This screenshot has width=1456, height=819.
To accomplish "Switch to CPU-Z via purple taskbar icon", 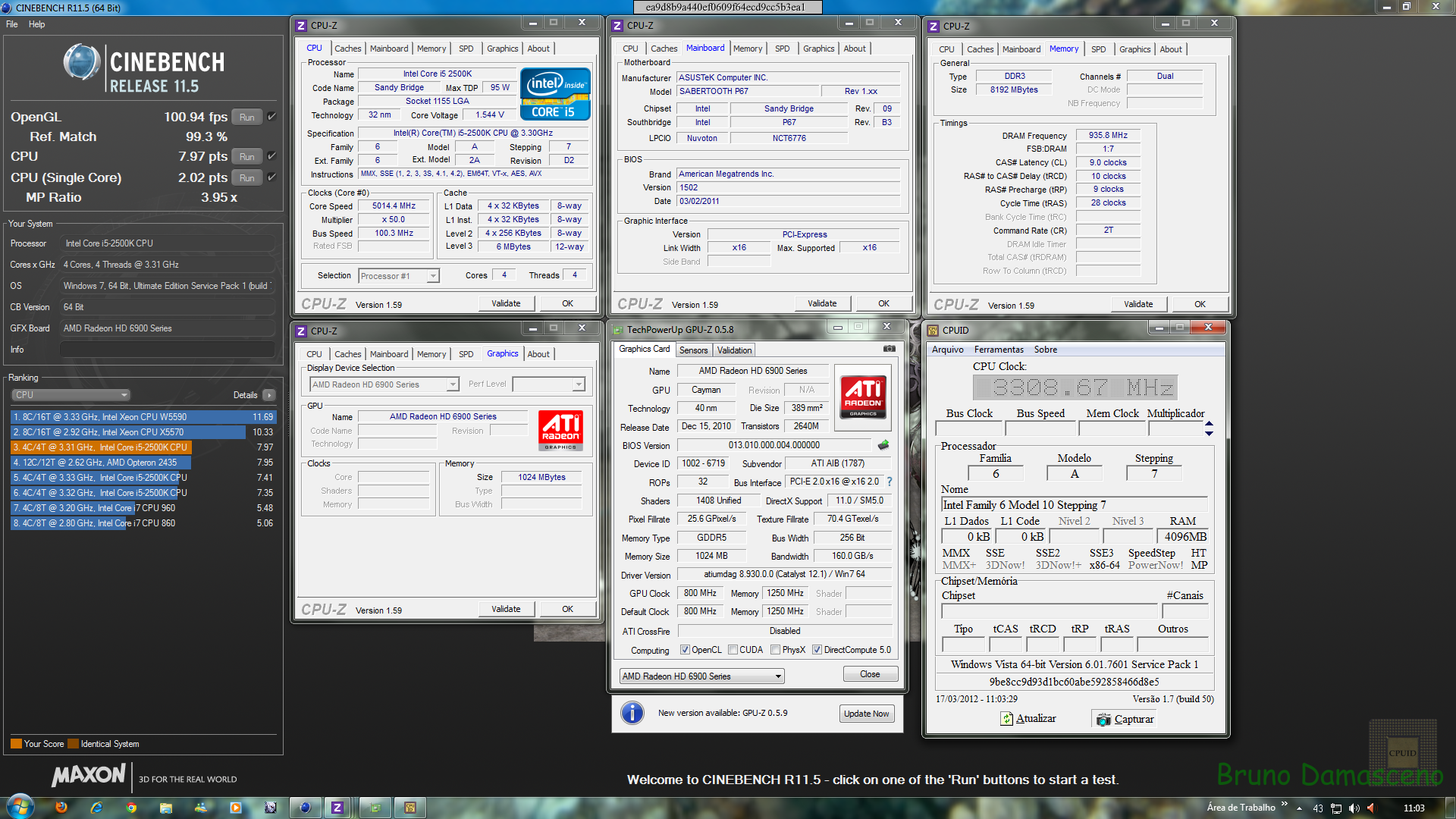I will click(x=337, y=808).
